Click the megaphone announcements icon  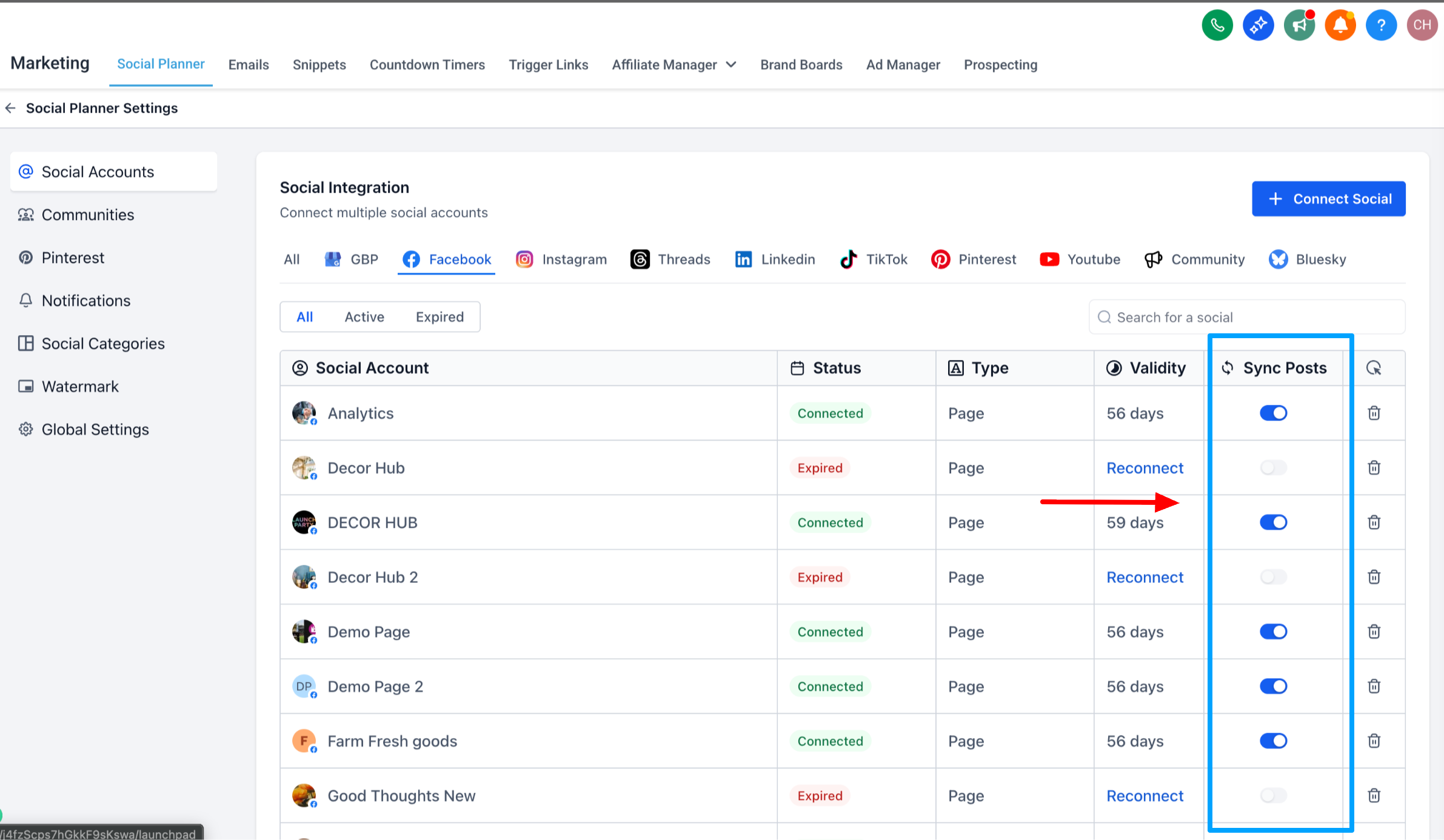pyautogui.click(x=1299, y=25)
